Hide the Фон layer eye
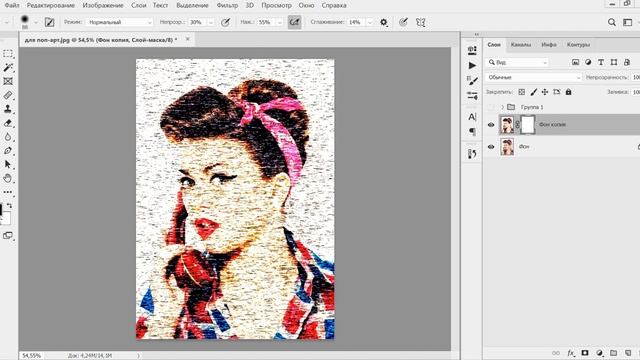The width and height of the screenshot is (640, 360). pos(491,147)
